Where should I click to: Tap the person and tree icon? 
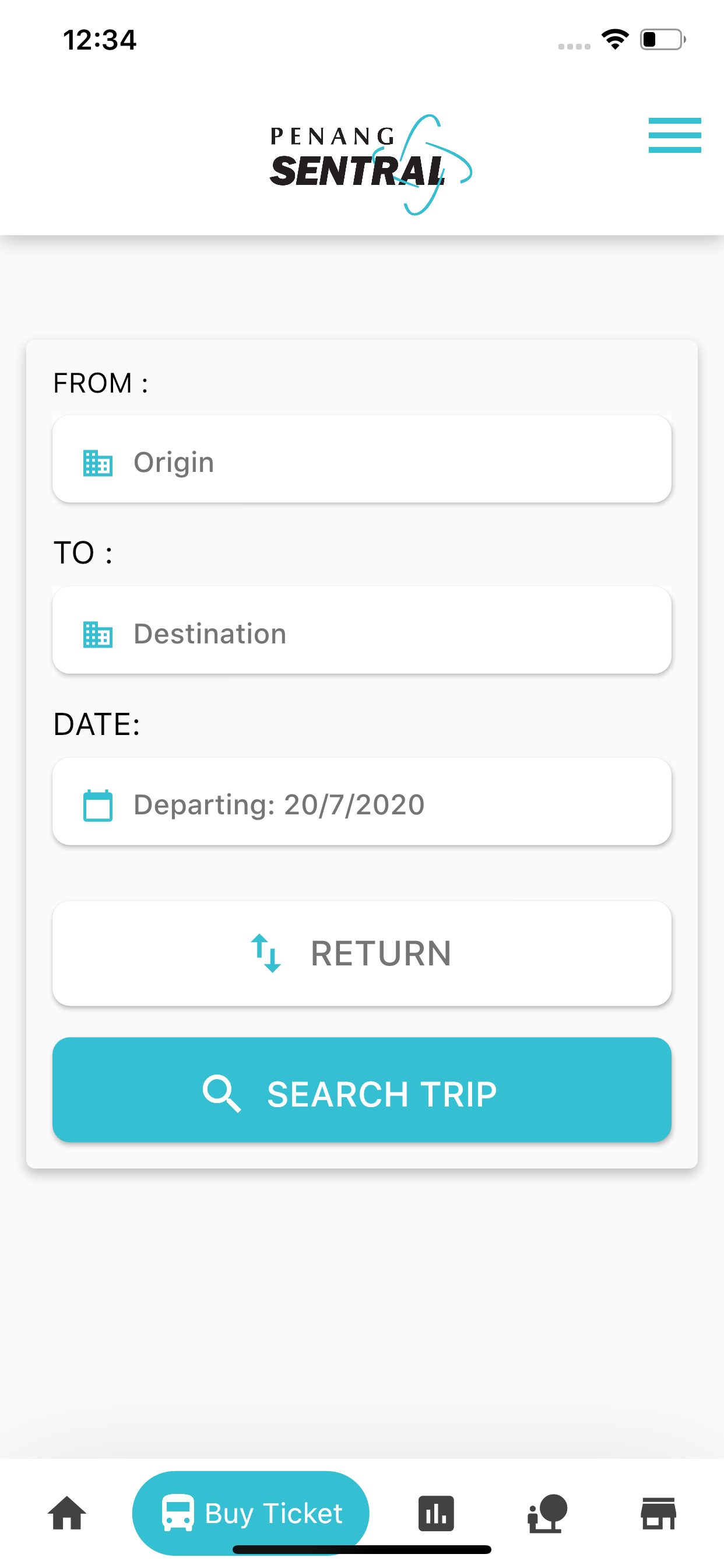click(547, 1513)
